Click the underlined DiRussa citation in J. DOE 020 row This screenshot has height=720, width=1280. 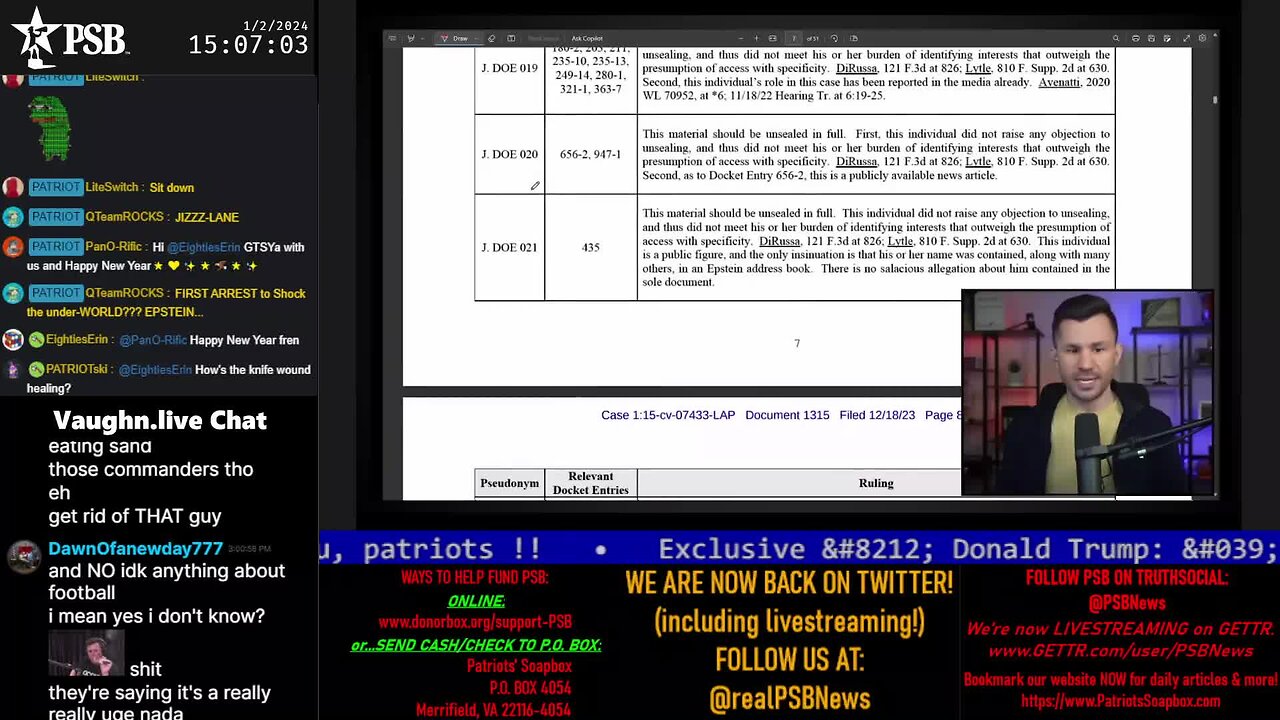pyautogui.click(x=856, y=161)
